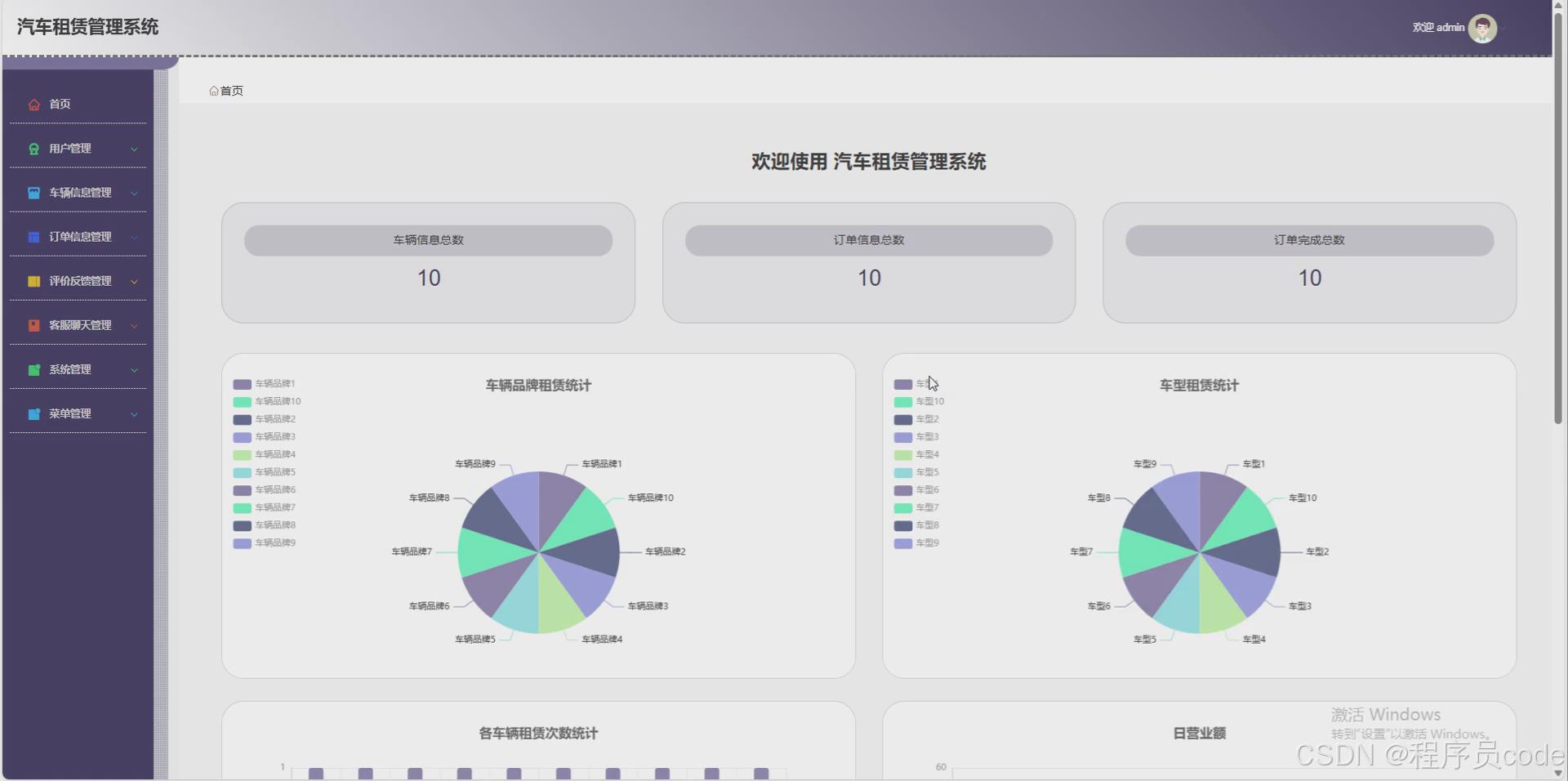Click the 欢迎 admin user label
The image size is (1568, 781).
pos(1438,28)
